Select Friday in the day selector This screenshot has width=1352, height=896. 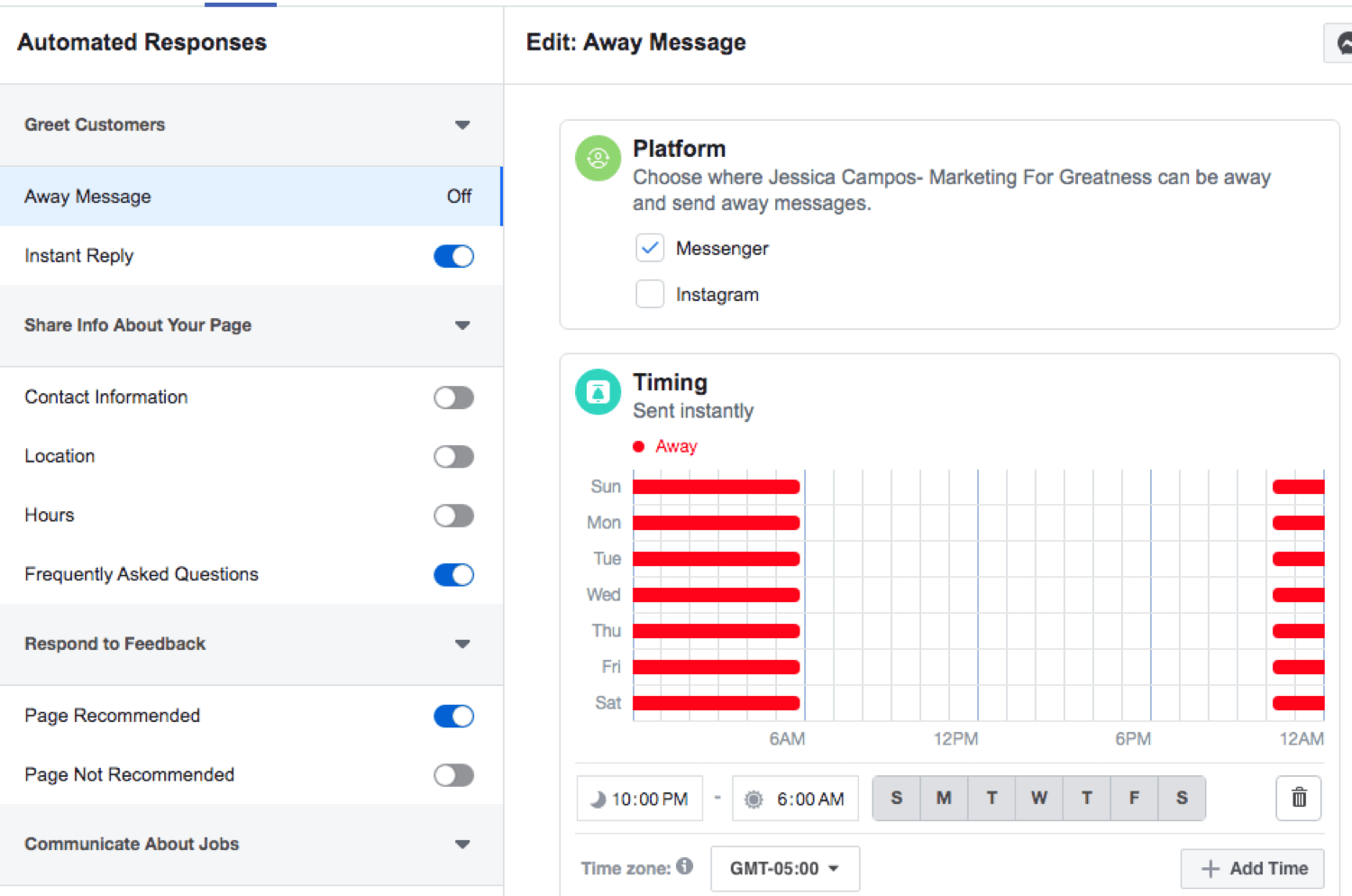1134,798
